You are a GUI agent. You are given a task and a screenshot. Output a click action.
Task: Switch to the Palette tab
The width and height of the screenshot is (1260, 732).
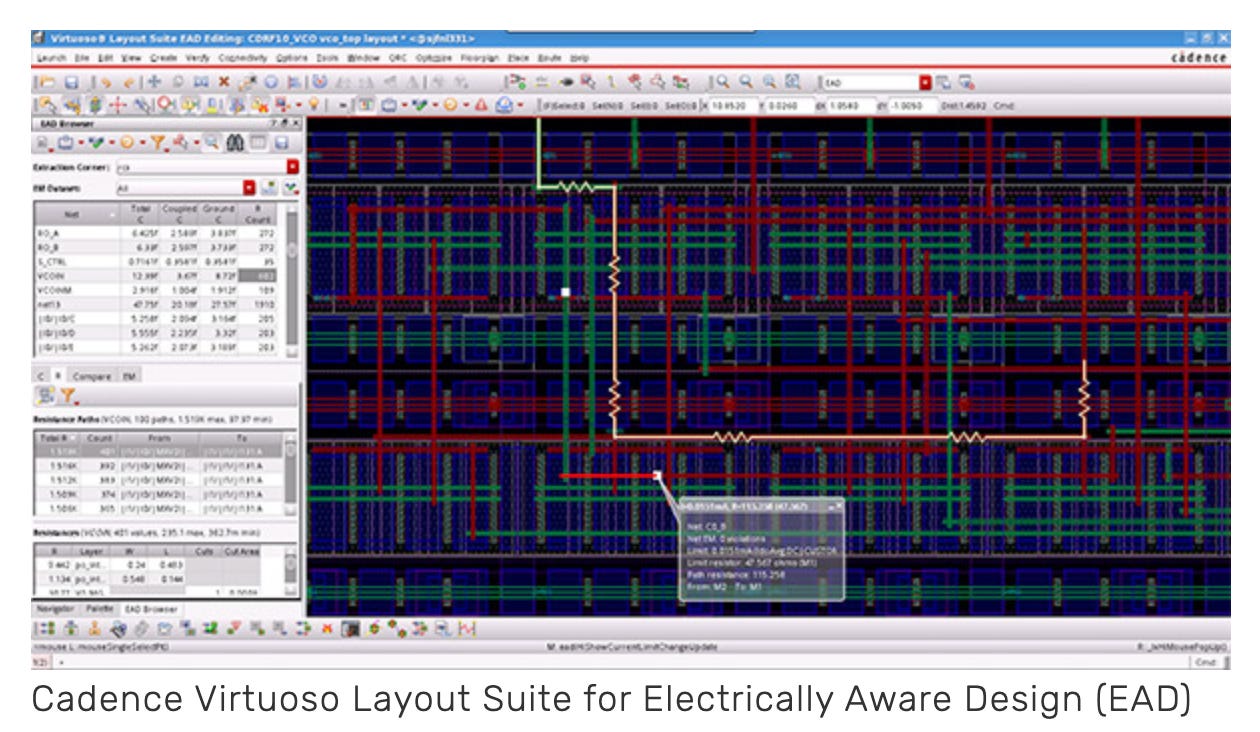[98, 608]
